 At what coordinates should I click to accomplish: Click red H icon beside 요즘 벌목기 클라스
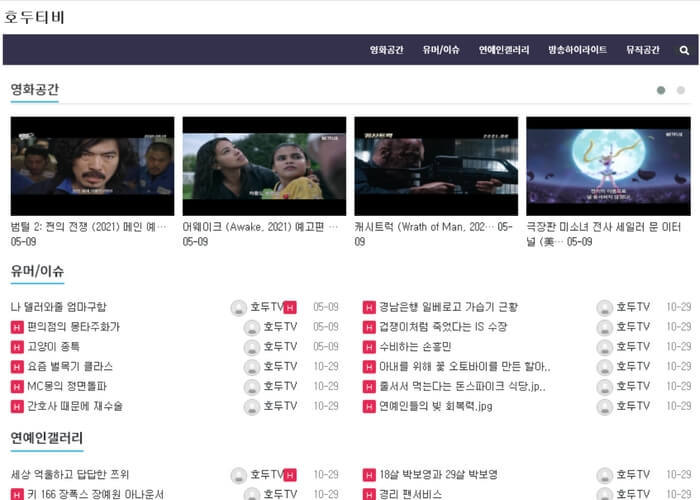coord(17,367)
